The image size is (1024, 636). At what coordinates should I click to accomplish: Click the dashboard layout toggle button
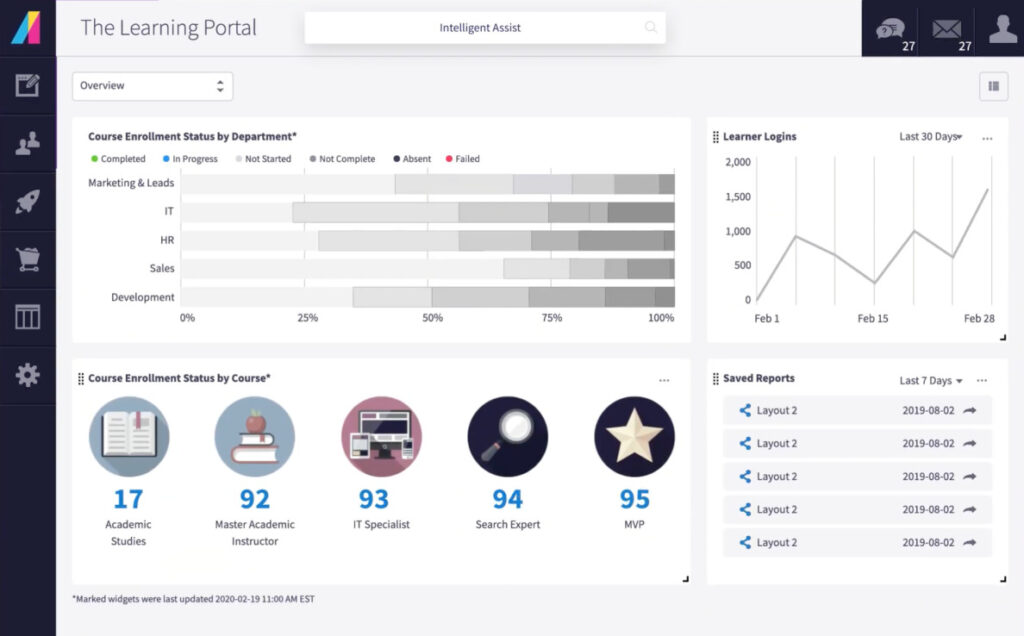tap(993, 86)
